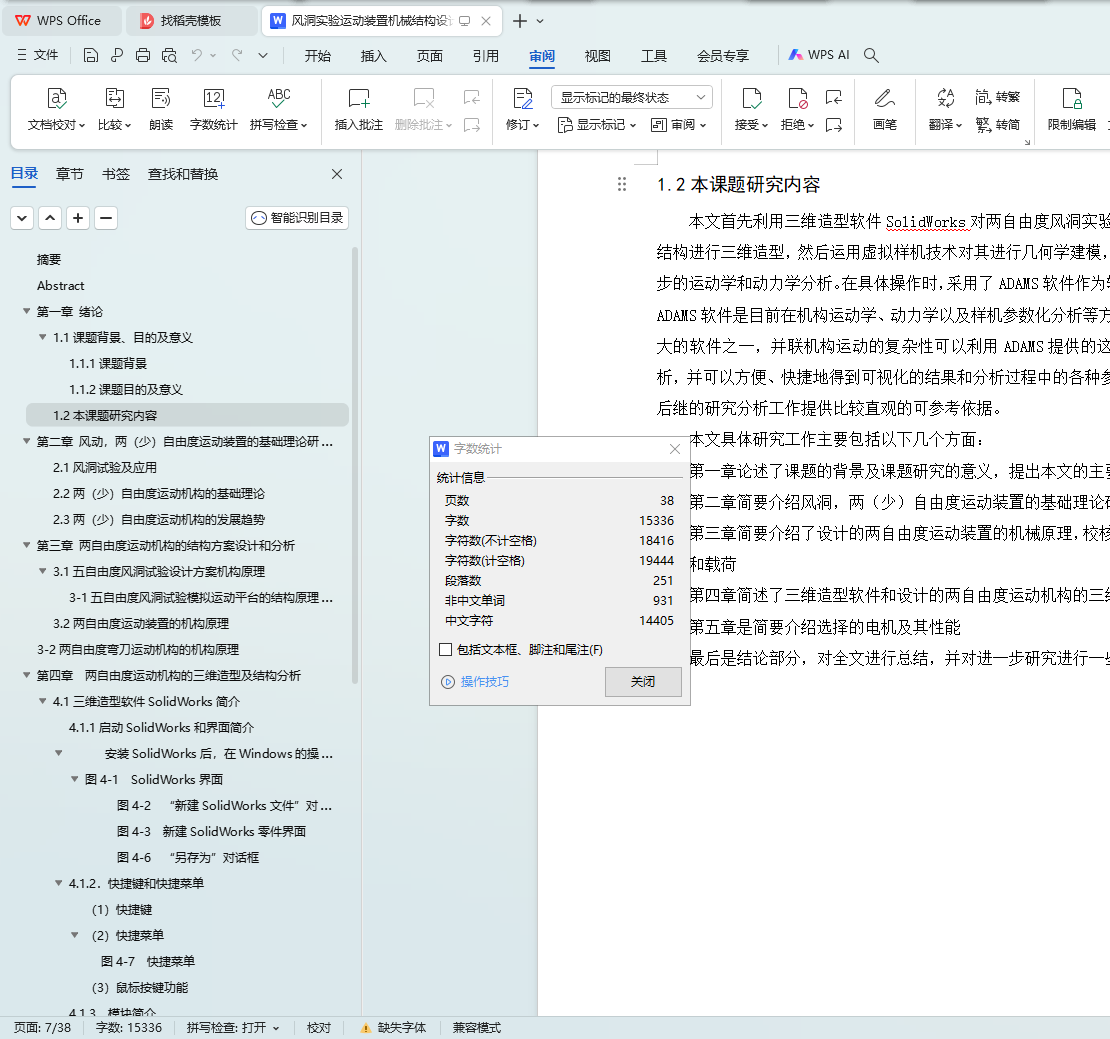
Task: Open the search magnifier icon
Action: click(871, 55)
